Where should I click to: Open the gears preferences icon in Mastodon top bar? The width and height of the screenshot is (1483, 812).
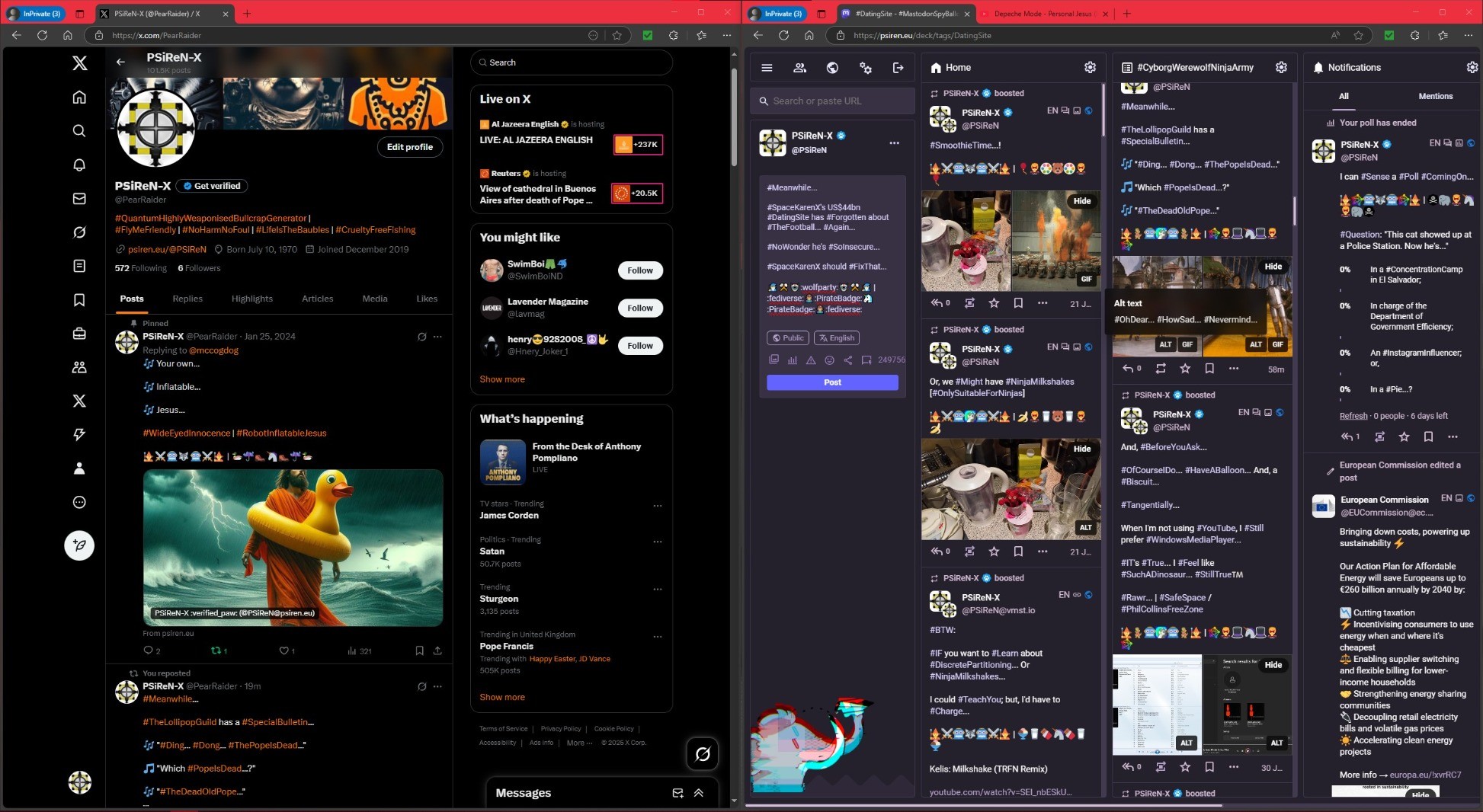(x=865, y=68)
